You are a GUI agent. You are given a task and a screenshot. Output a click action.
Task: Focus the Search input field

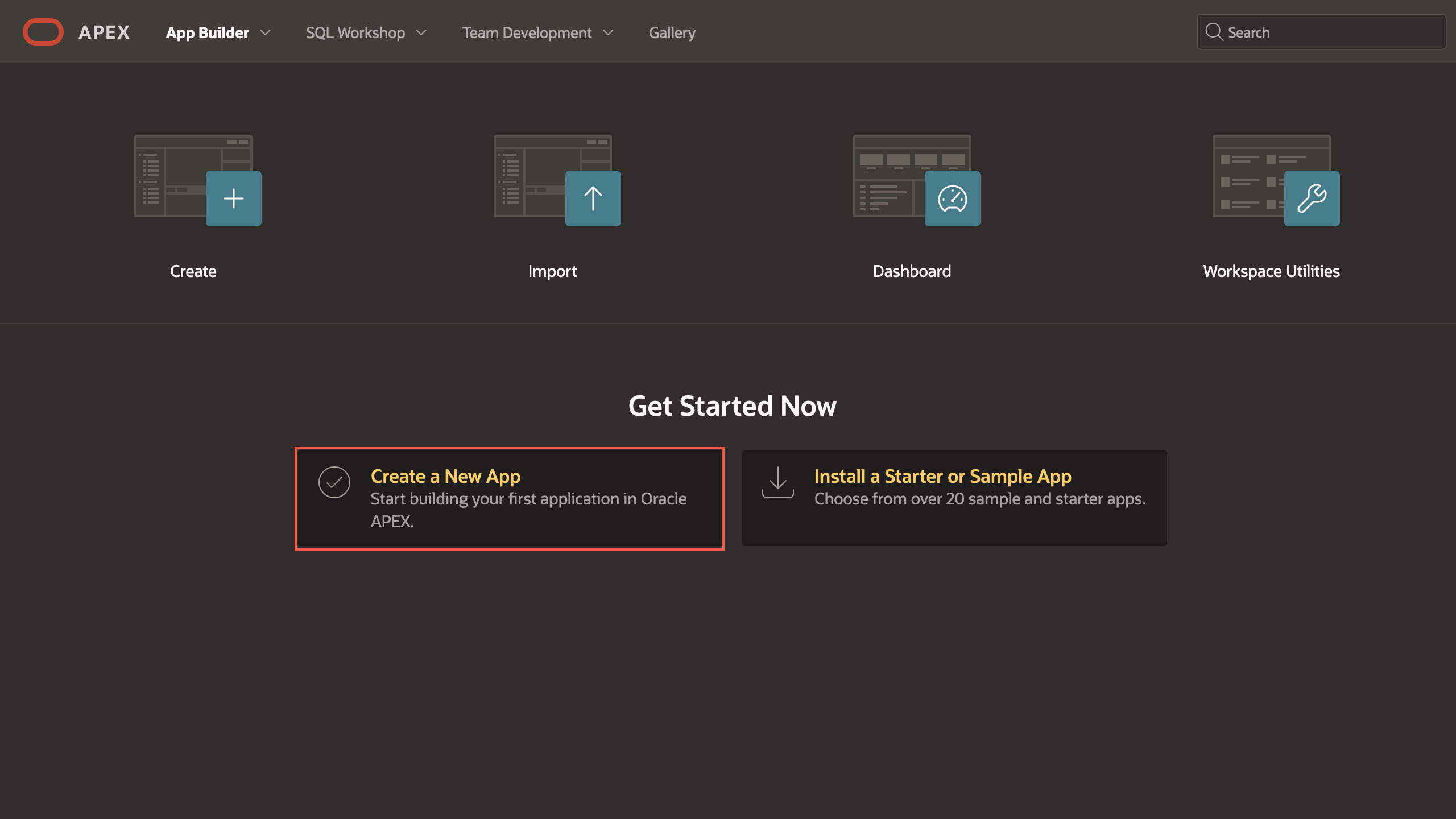tap(1321, 32)
